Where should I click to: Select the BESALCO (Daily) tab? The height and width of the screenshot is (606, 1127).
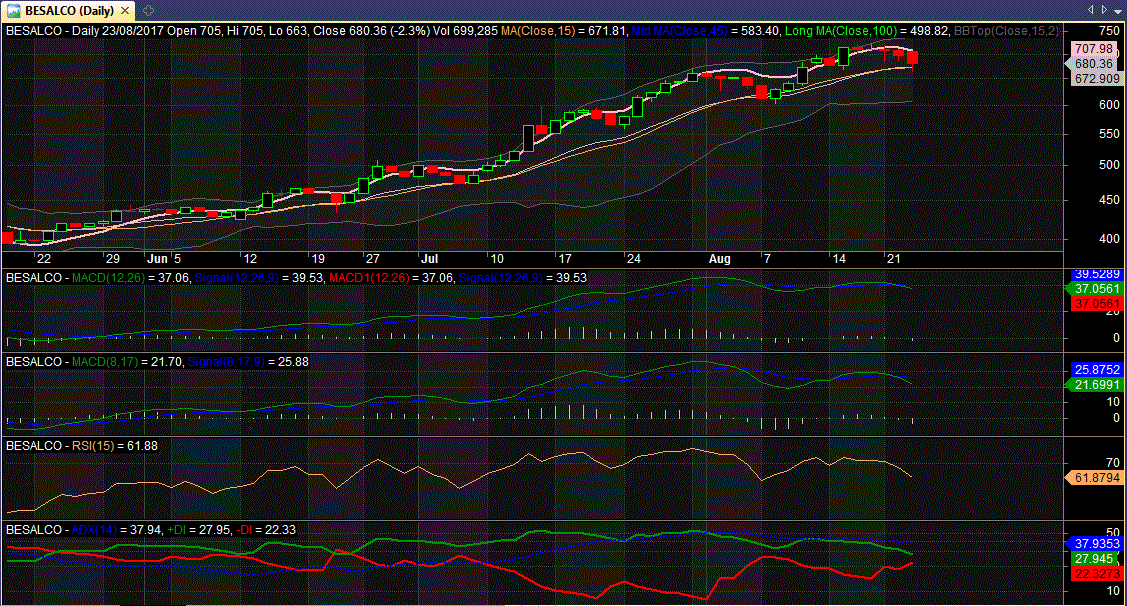[x=70, y=11]
